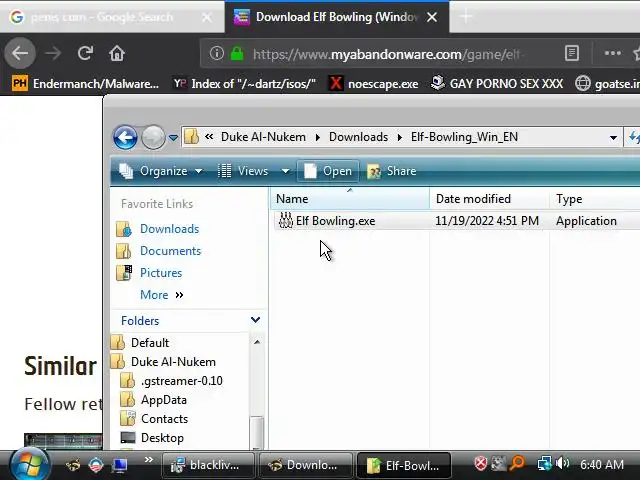Select AppData folder in tree
The height and width of the screenshot is (480, 640).
(x=164, y=400)
